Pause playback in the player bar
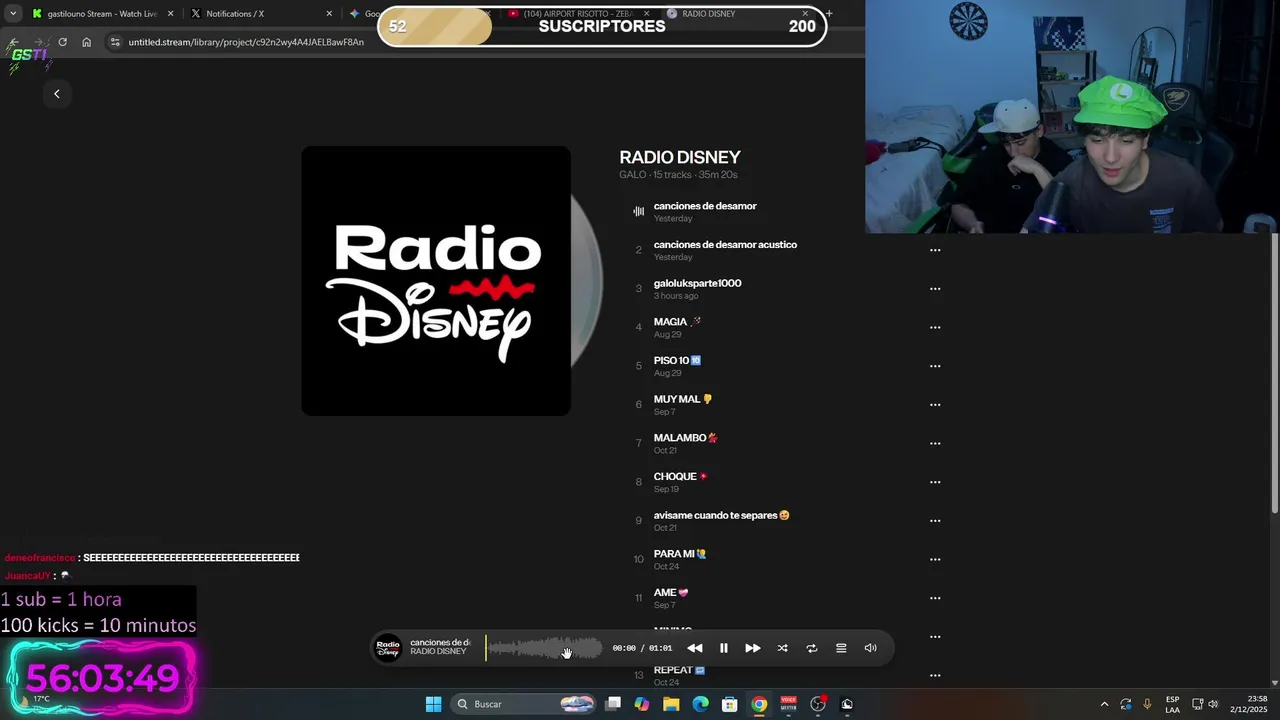Viewport: 1280px width, 720px height. [x=724, y=648]
